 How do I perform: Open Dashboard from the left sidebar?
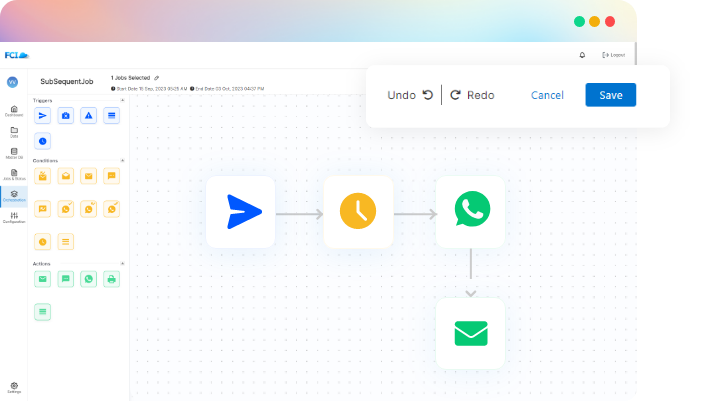(x=14, y=111)
